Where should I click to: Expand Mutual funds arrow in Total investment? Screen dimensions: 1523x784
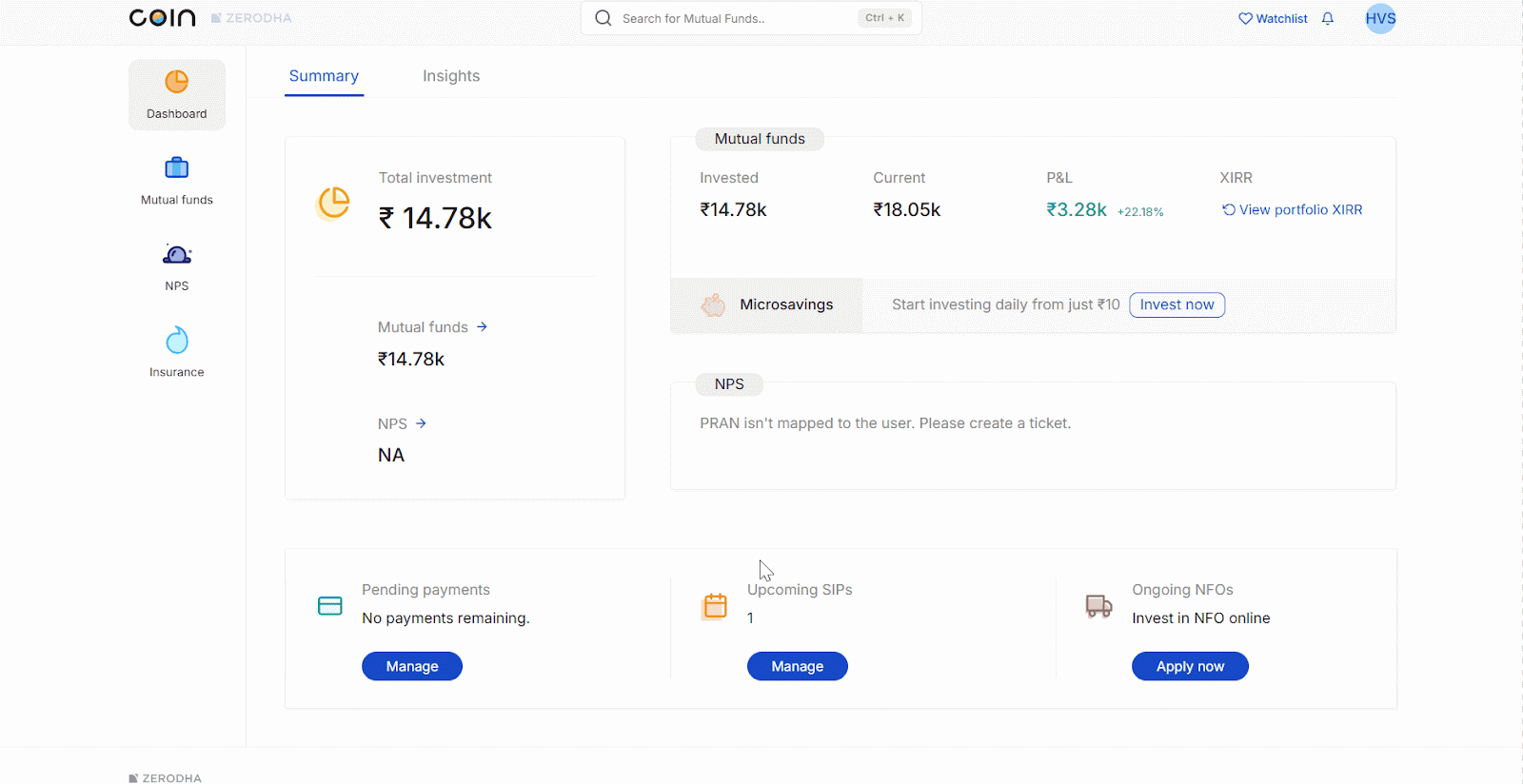click(482, 327)
